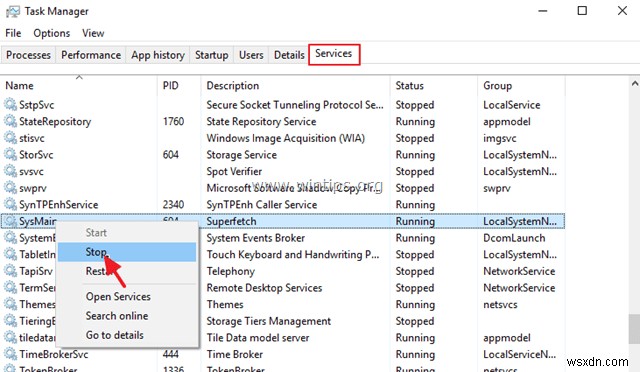Image resolution: width=640 pixels, height=372 pixels.
Task: Sort services by the PID column
Action: click(179, 85)
